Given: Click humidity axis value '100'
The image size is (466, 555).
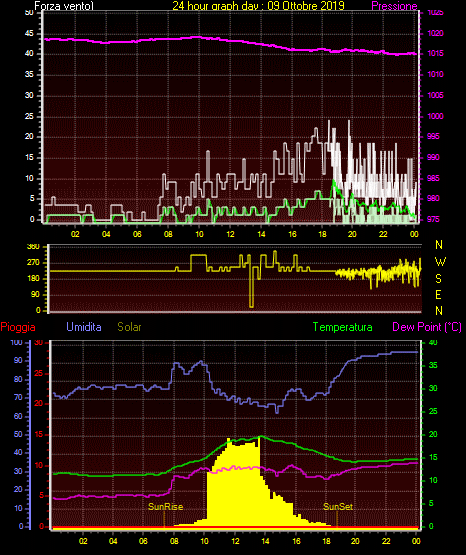Looking at the screenshot, I should click(17, 342).
